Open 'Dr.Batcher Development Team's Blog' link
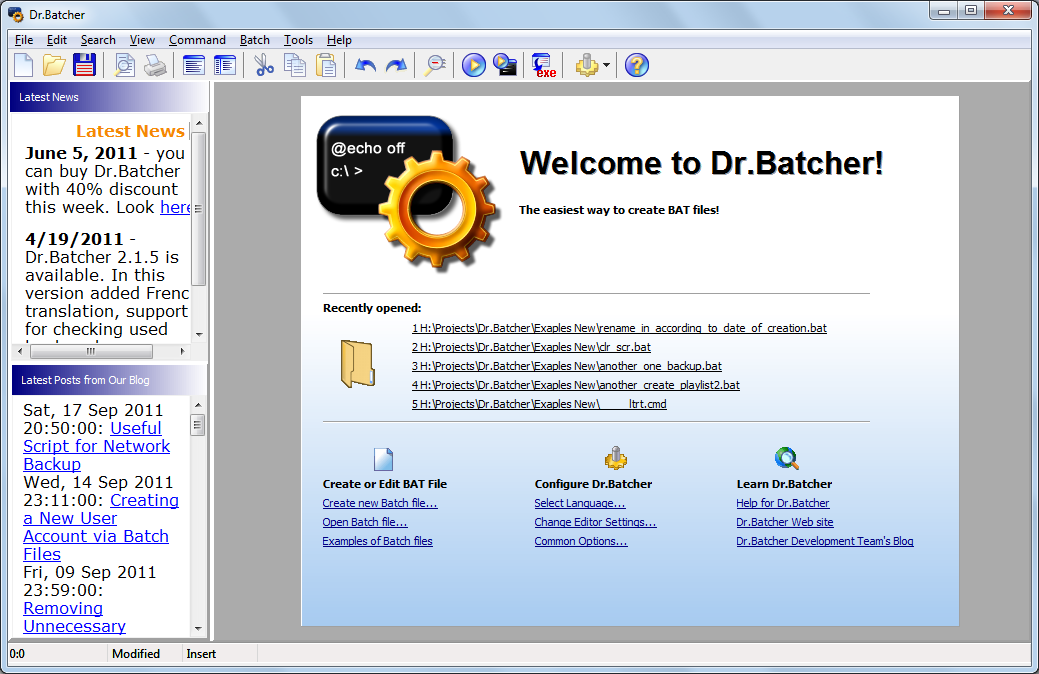 pos(824,541)
